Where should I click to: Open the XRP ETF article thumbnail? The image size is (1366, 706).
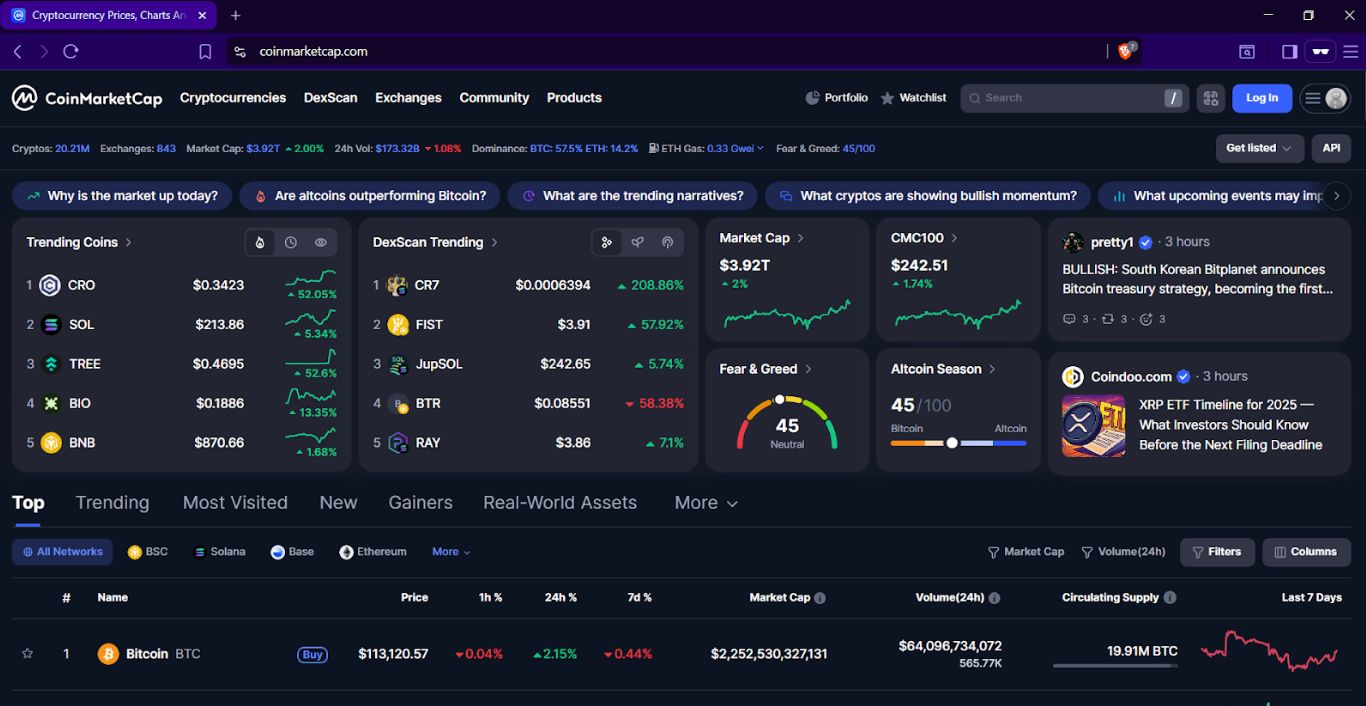[x=1093, y=426]
